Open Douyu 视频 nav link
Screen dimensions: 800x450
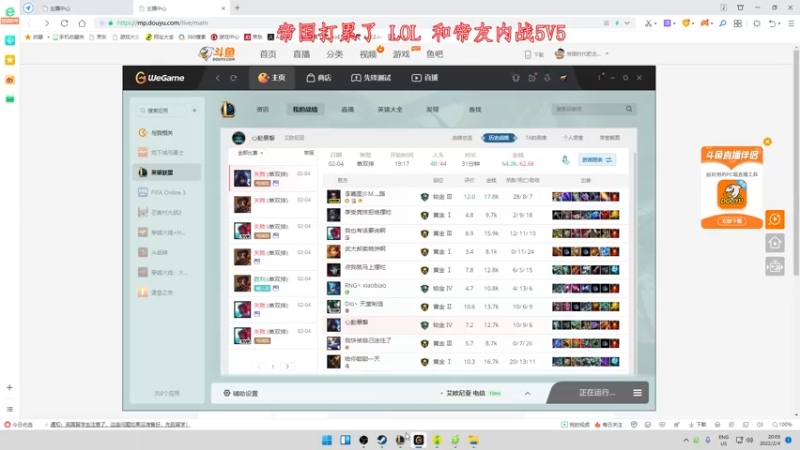[368, 54]
